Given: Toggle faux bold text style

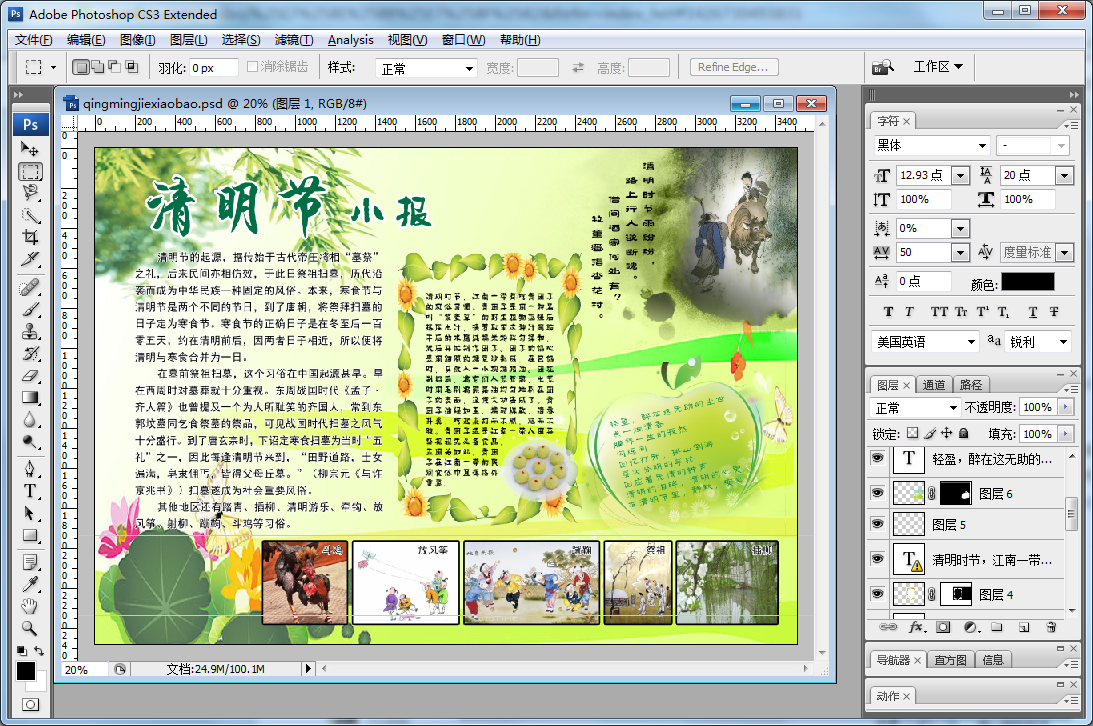Looking at the screenshot, I should [888, 312].
